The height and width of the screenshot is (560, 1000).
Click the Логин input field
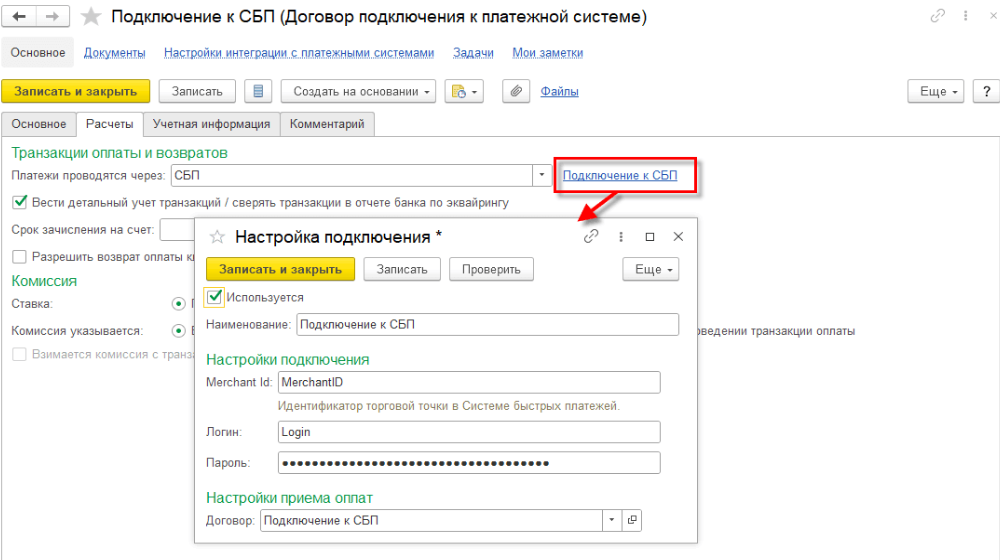click(469, 432)
